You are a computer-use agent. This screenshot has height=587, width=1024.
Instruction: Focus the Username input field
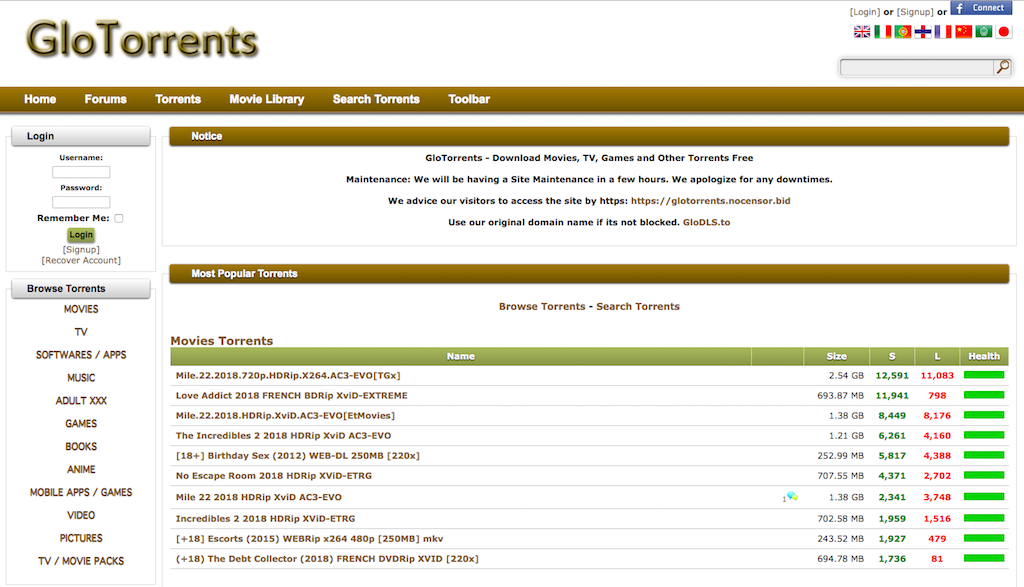(x=81, y=172)
